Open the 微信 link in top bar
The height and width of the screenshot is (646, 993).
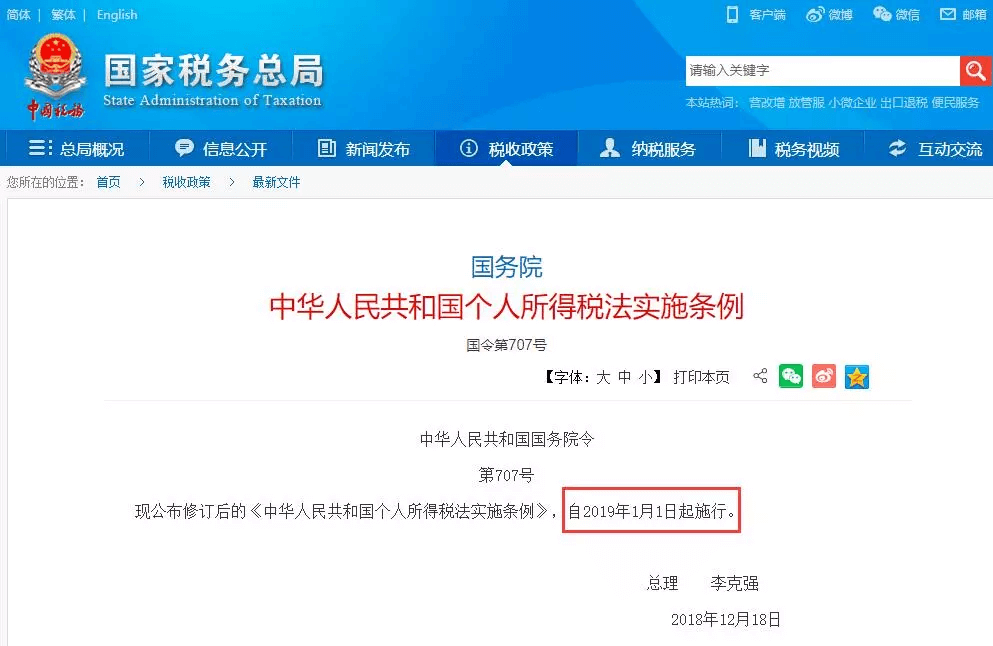896,15
